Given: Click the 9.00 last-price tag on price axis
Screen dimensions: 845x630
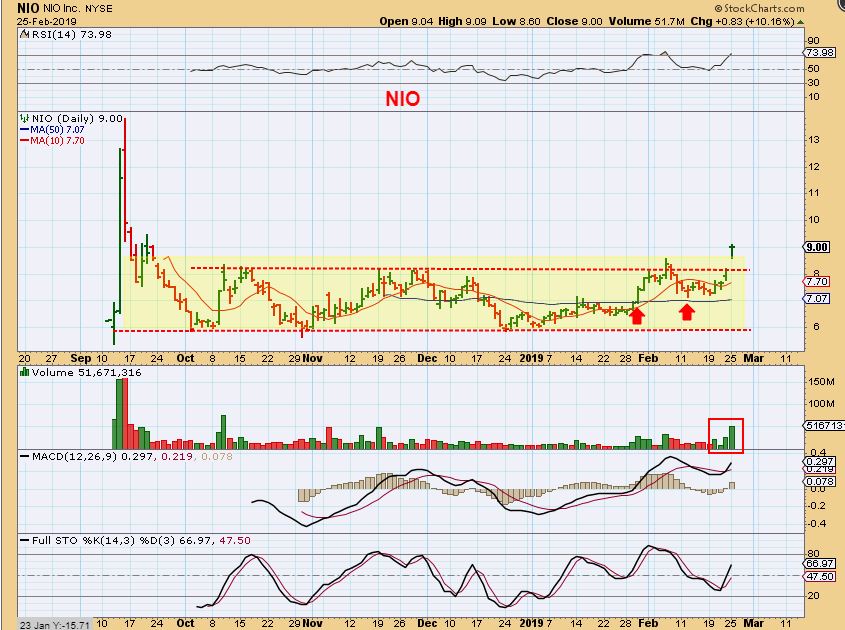Looking at the screenshot, I should click(x=817, y=247).
